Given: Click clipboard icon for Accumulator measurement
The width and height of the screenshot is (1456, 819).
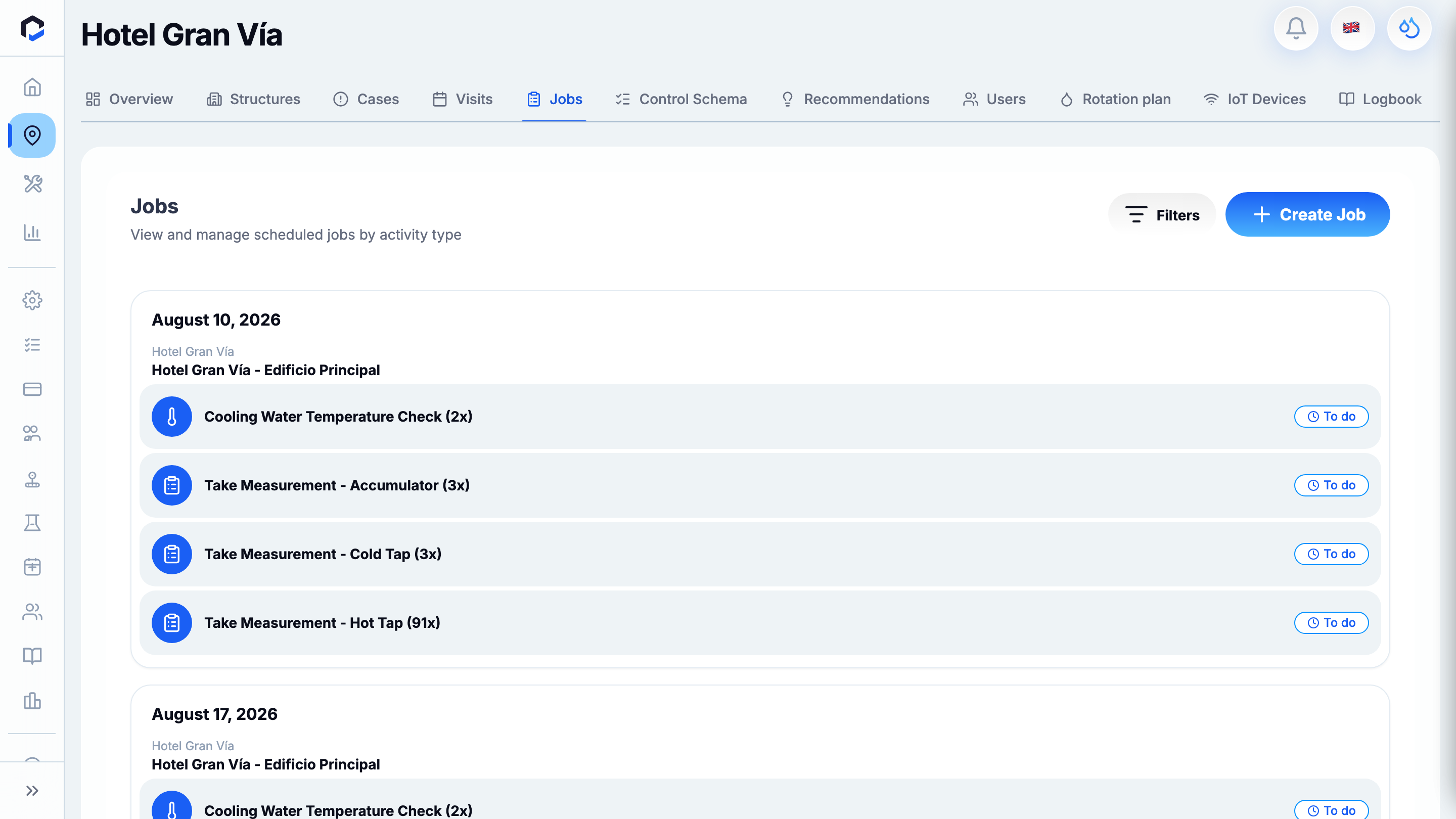Looking at the screenshot, I should (172, 485).
